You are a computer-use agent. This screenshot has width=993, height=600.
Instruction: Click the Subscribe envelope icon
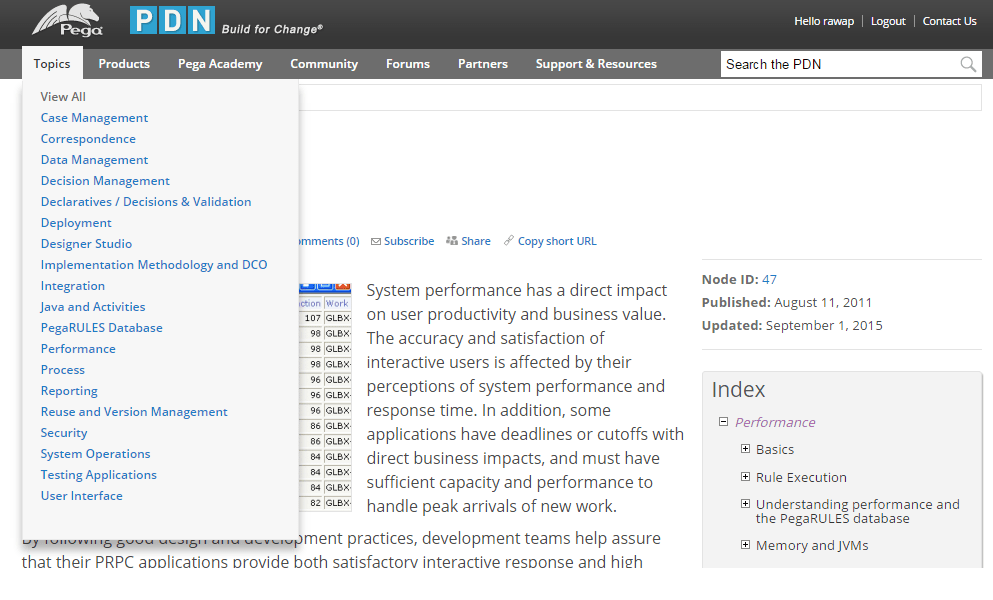pos(375,240)
